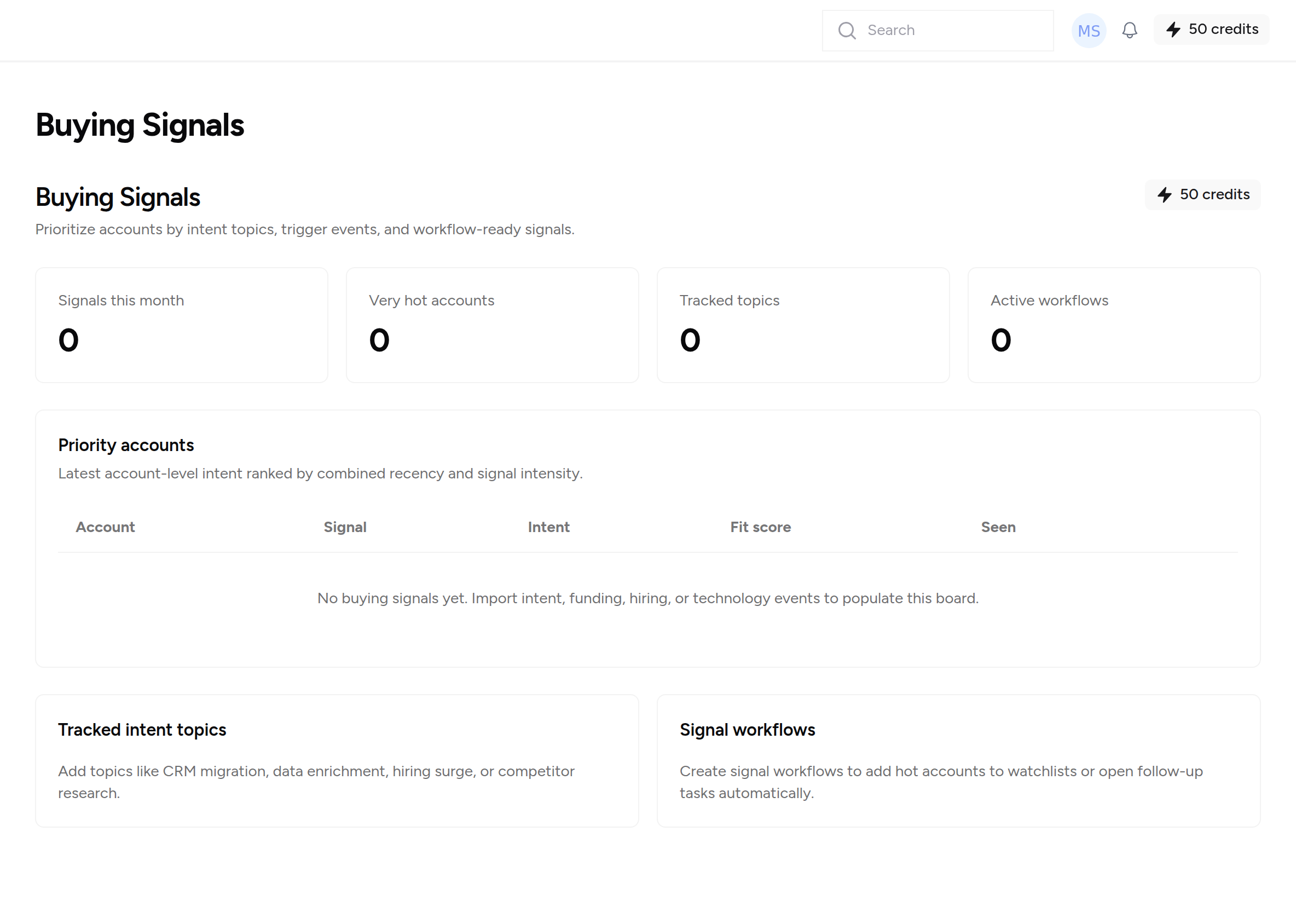
Task: Click the lightning bolt in header credits
Action: pyautogui.click(x=1173, y=30)
